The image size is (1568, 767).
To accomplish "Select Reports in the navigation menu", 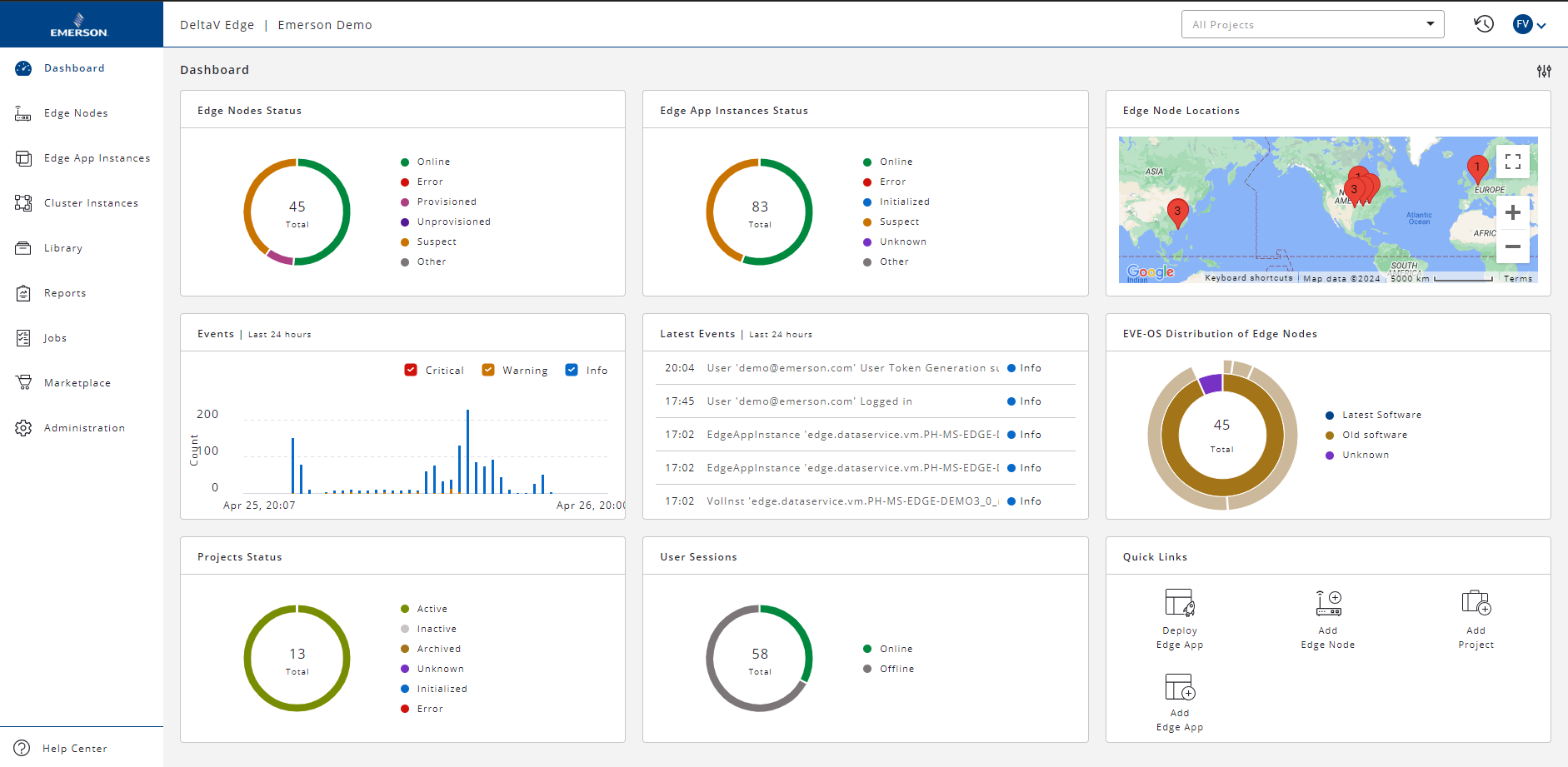I will pyautogui.click(x=65, y=292).
